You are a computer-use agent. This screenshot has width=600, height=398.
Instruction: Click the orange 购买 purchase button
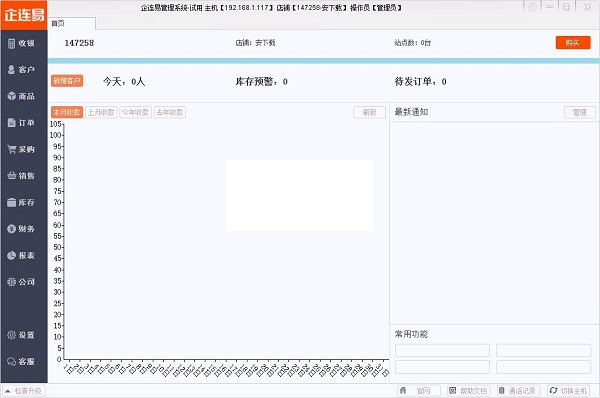point(573,42)
